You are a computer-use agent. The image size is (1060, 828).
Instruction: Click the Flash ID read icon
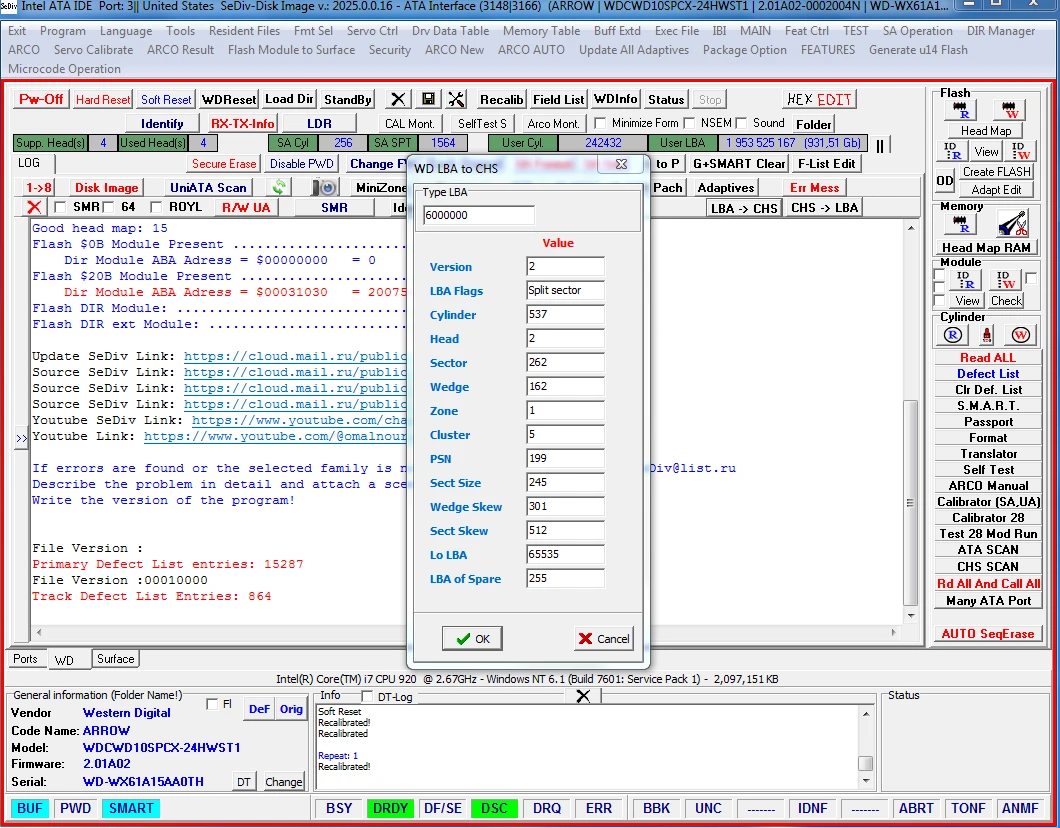click(x=951, y=151)
